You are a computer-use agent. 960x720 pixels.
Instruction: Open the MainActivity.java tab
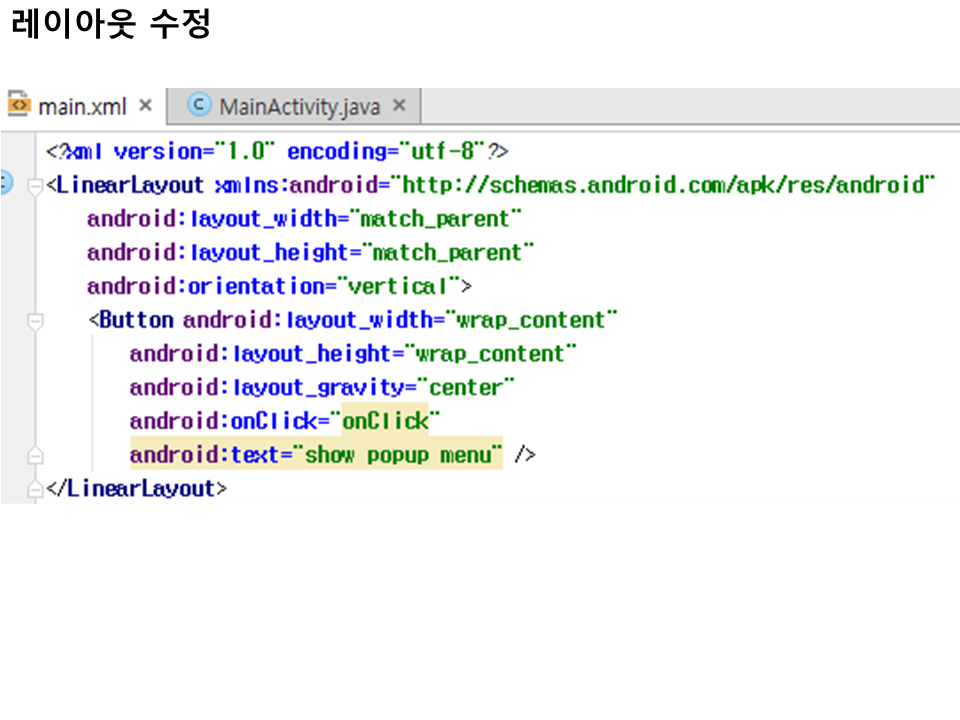(x=299, y=106)
